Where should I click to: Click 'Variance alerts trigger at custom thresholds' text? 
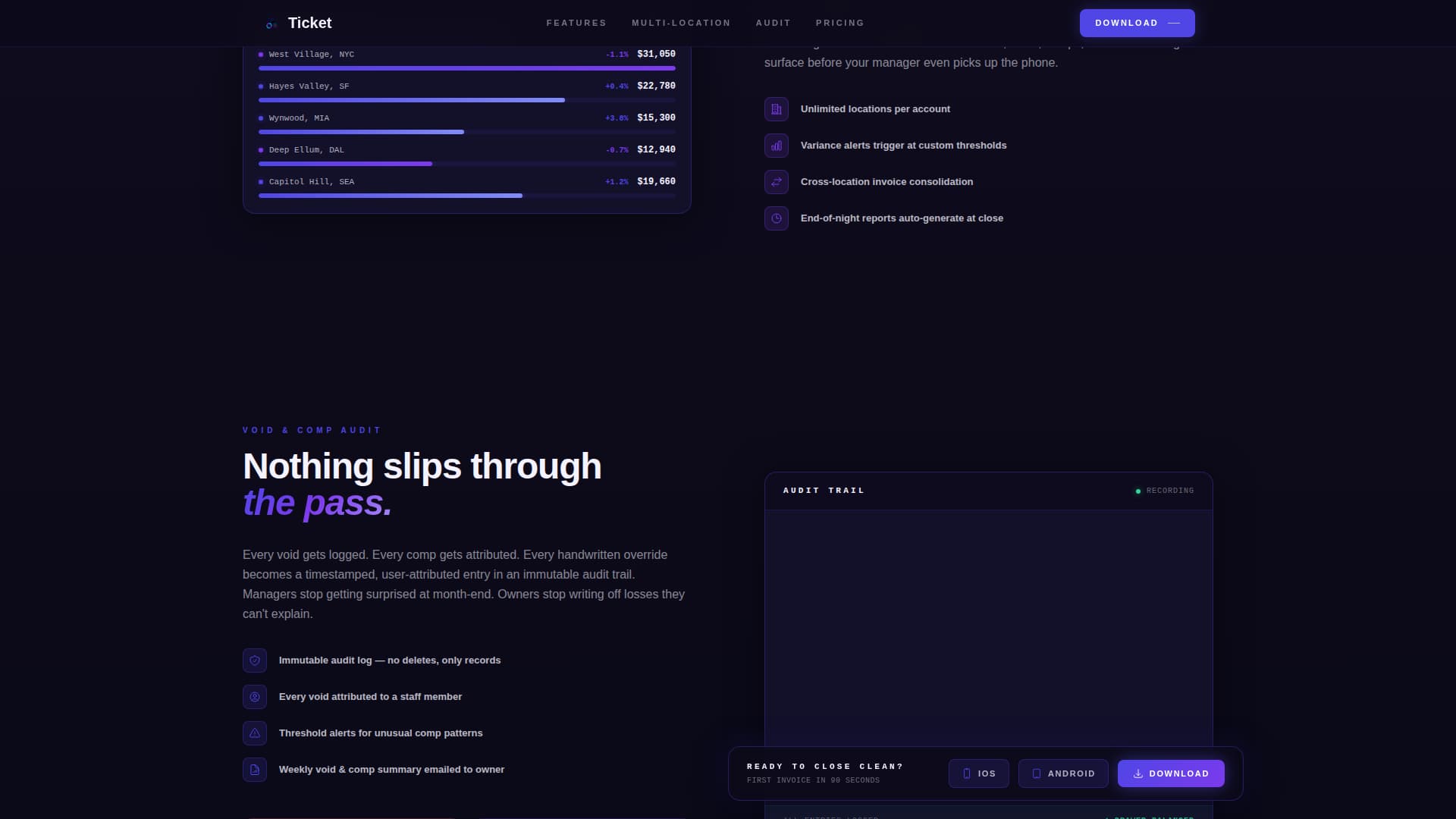coord(903,146)
